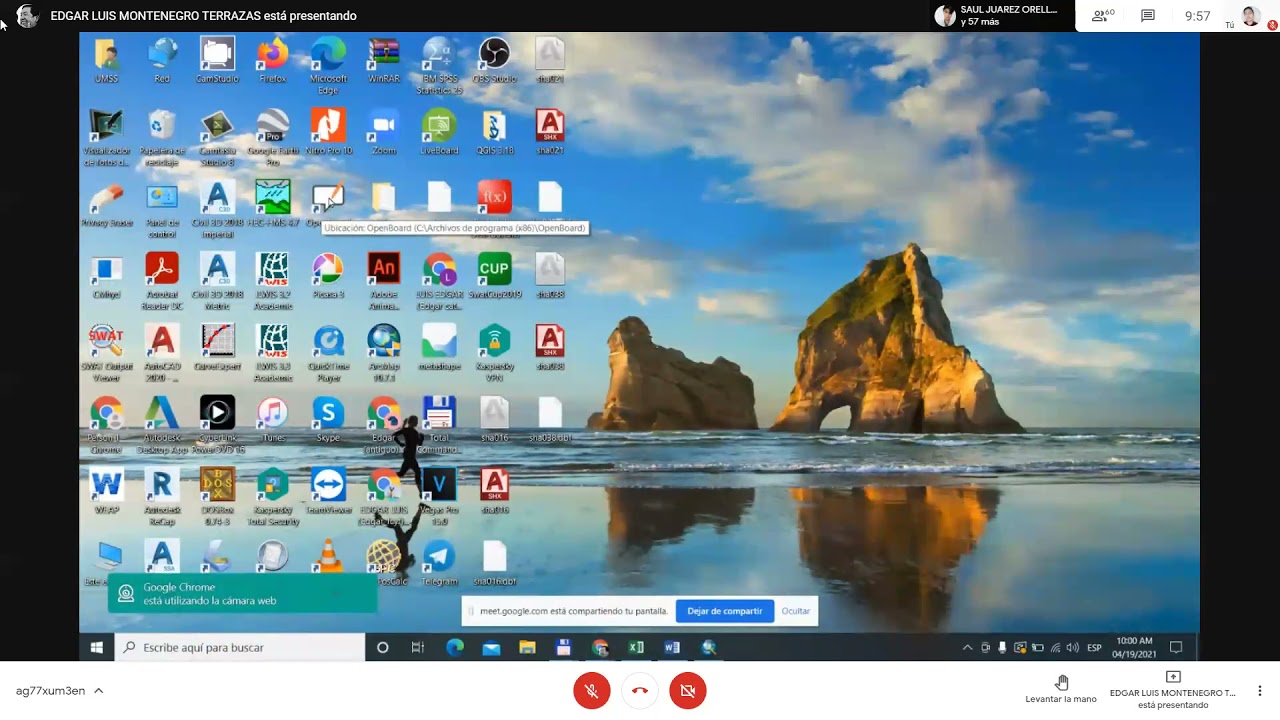
Task: Select the IBM SPSS Statistics desktop icon
Action: point(439,65)
